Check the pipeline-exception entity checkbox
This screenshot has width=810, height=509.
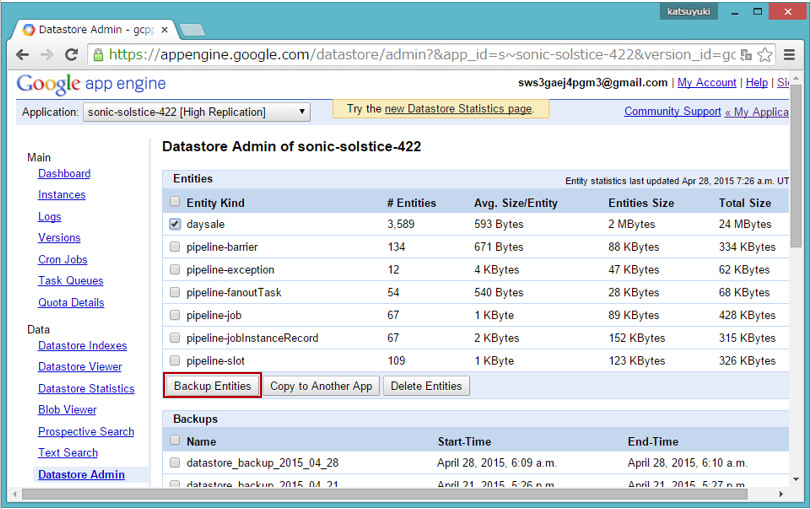(175, 270)
